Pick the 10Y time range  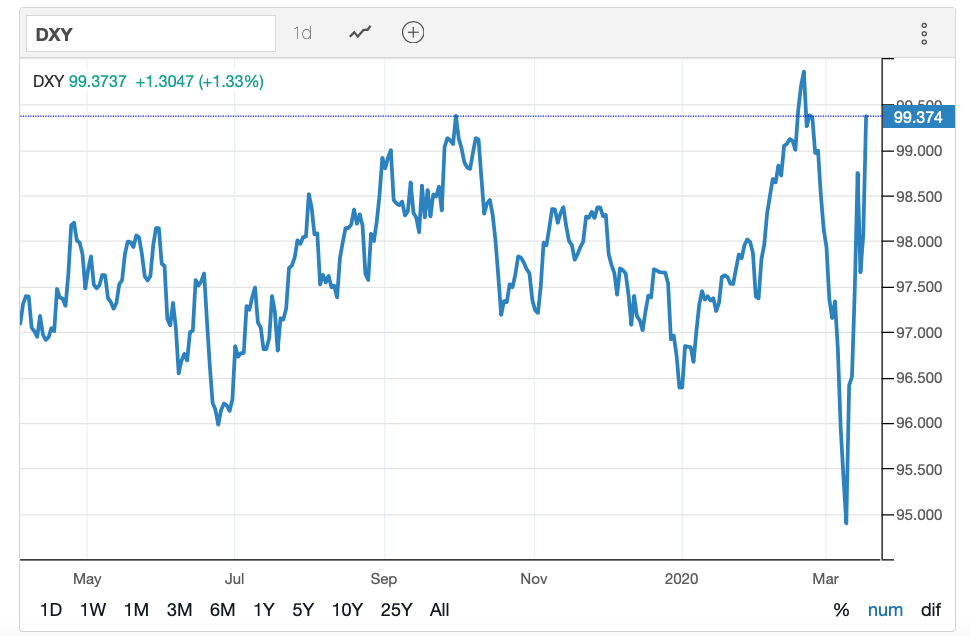(347, 610)
